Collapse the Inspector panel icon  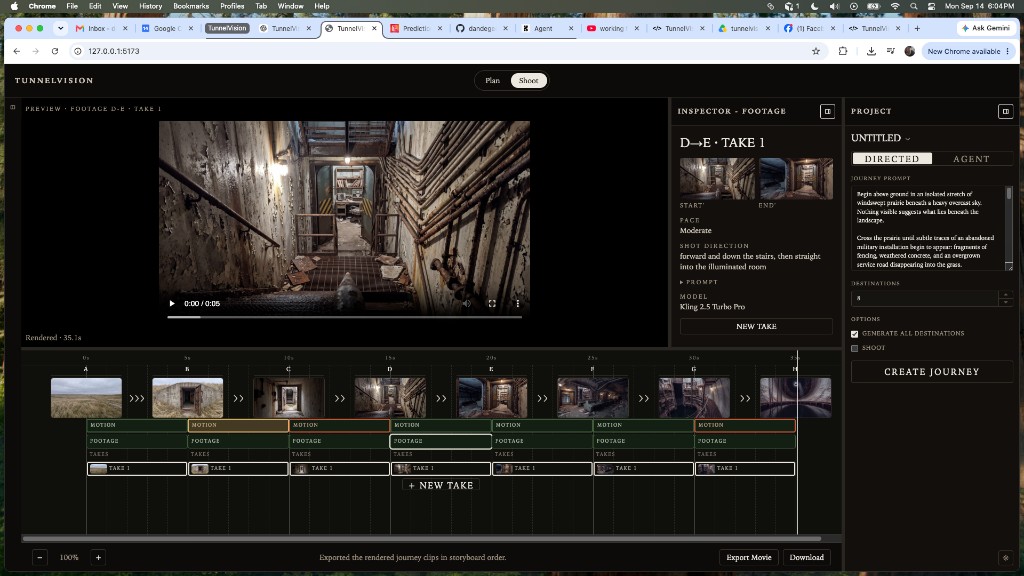[827, 112]
